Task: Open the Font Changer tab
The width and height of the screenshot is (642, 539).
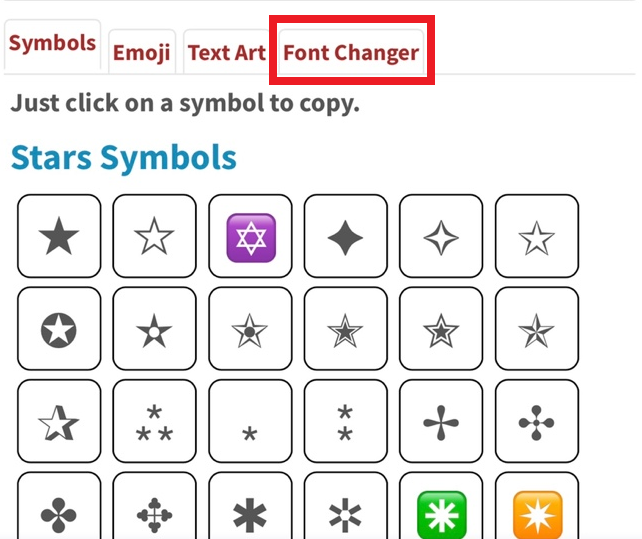Action: [351, 52]
